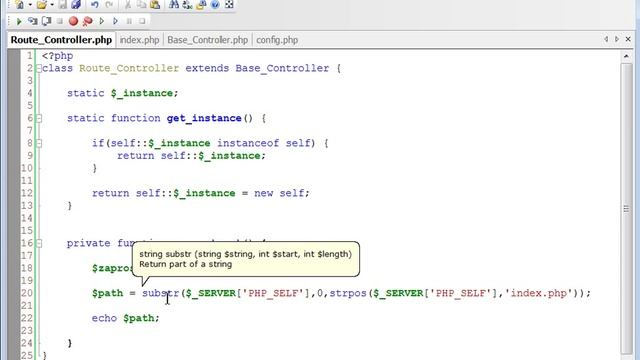The image size is (640, 360).
Task: Click the Find binoculars icon
Action: coord(174,5)
